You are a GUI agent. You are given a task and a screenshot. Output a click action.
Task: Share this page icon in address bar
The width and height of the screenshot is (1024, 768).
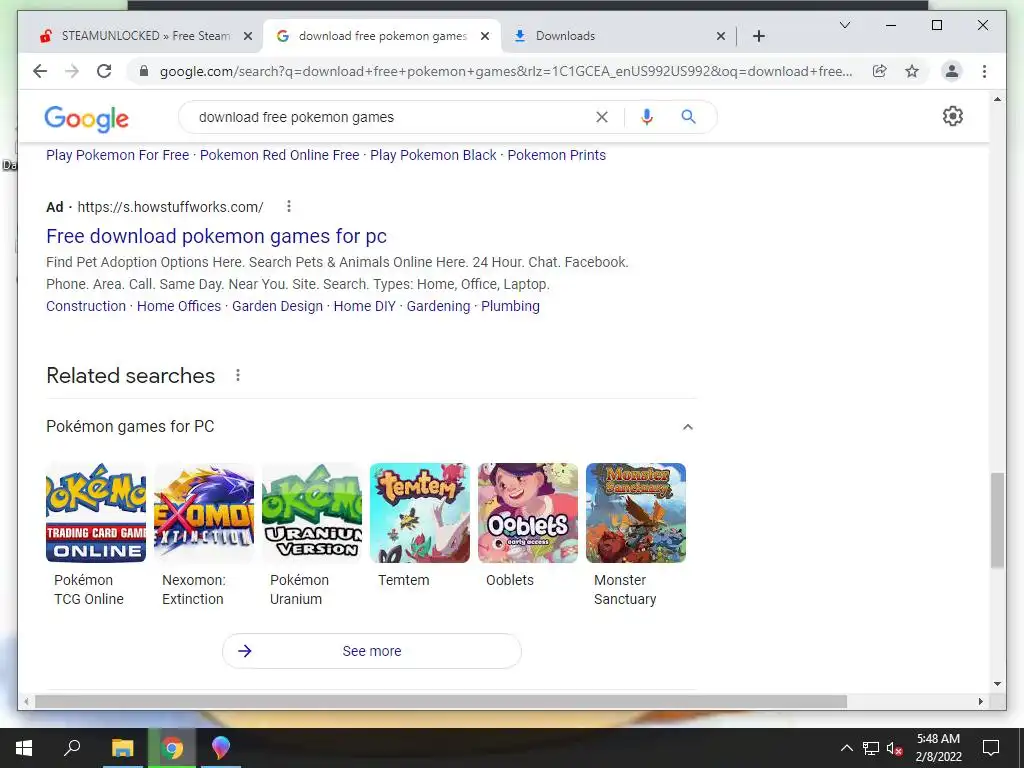click(880, 71)
